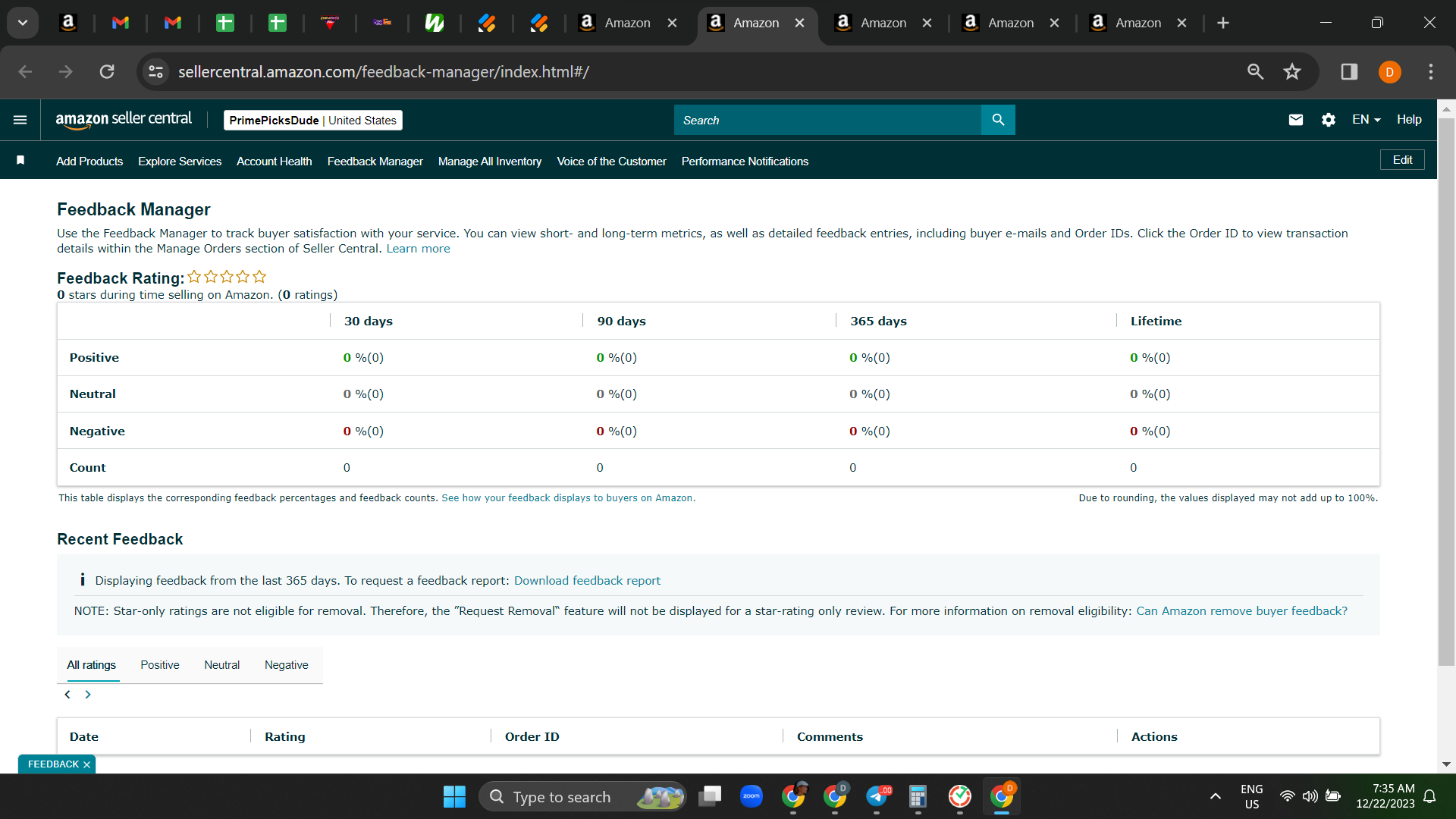Click the browser zoom magnifier icon
Viewport: 1456px width, 819px height.
(x=1255, y=71)
